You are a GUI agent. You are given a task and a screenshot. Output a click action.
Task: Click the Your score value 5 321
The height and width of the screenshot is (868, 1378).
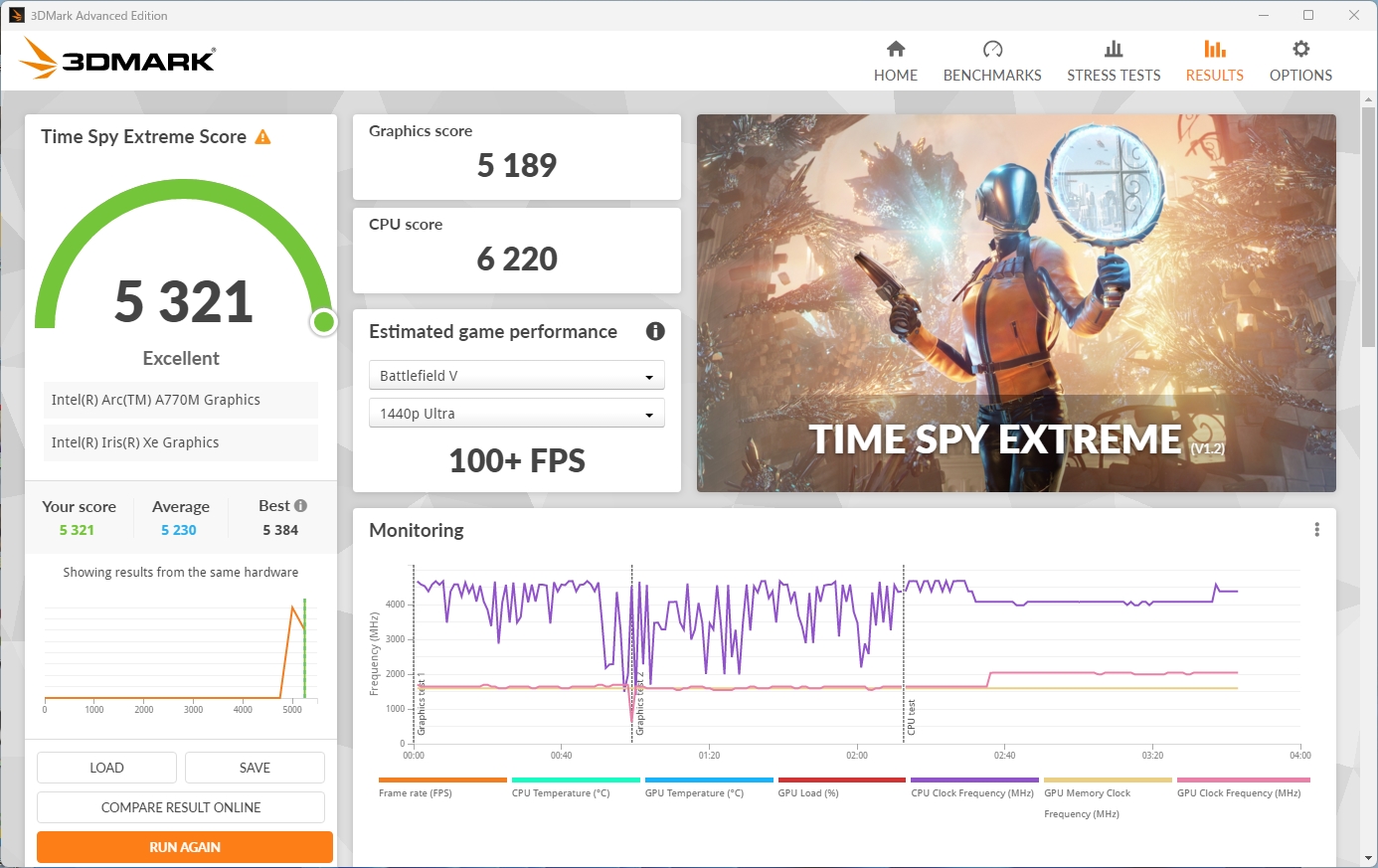point(77,530)
